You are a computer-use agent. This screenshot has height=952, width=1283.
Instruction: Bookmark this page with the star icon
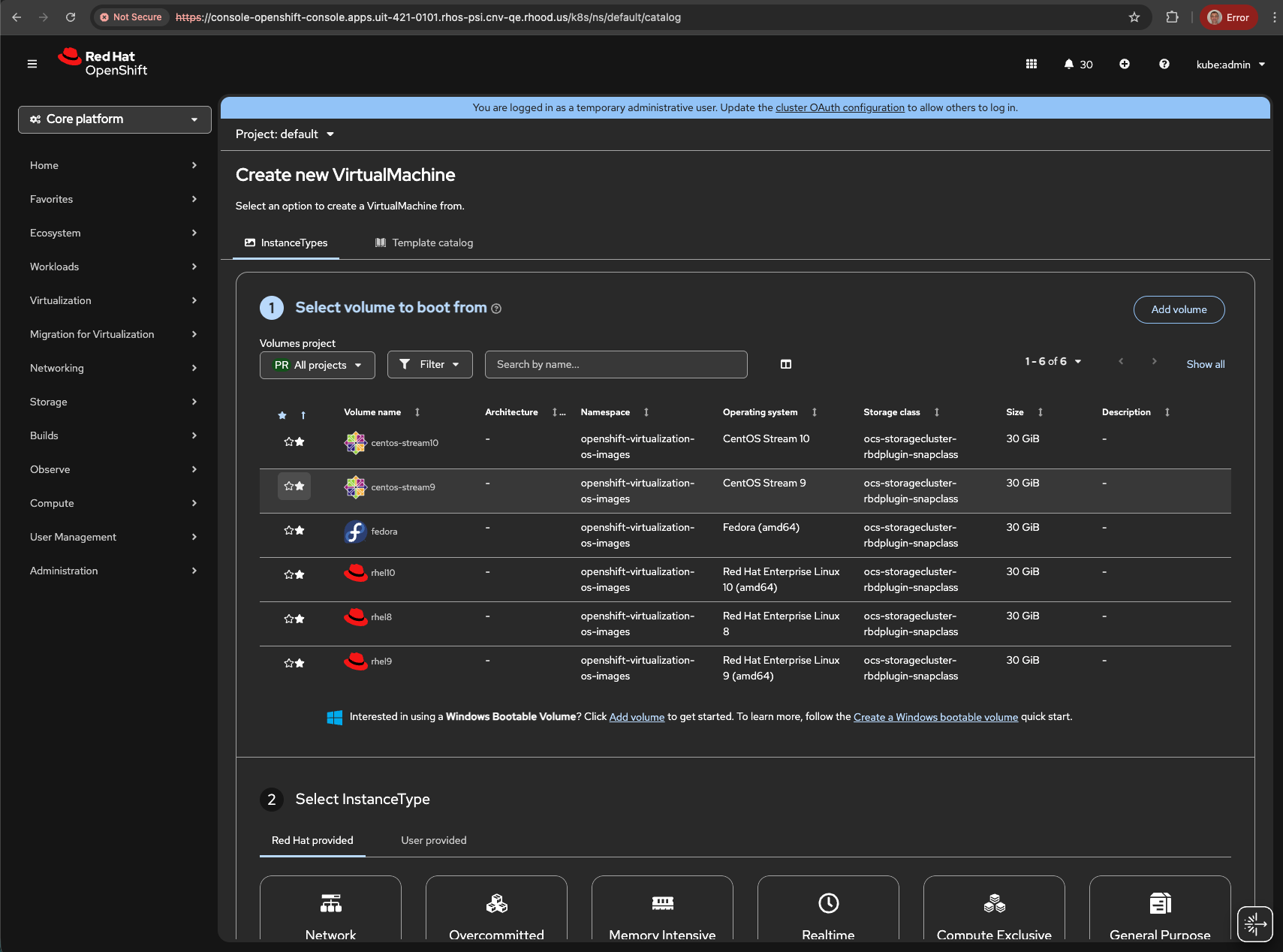coord(1134,17)
